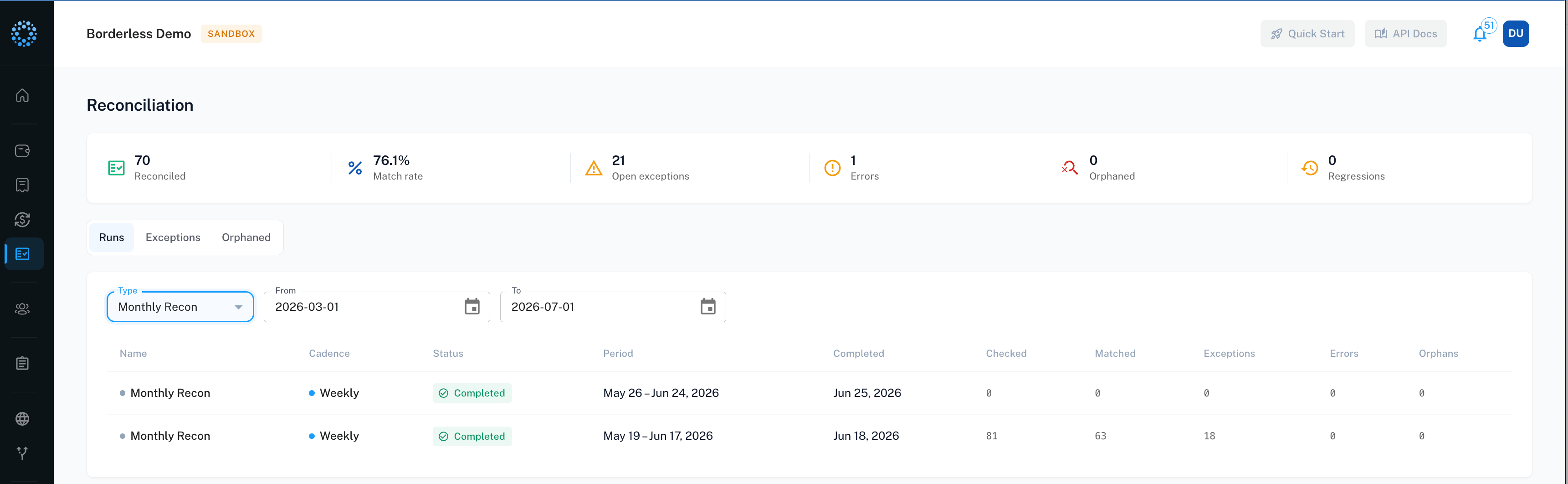Open the From date calendar picker
Viewport: 1568px width, 484px height.
tap(472, 306)
